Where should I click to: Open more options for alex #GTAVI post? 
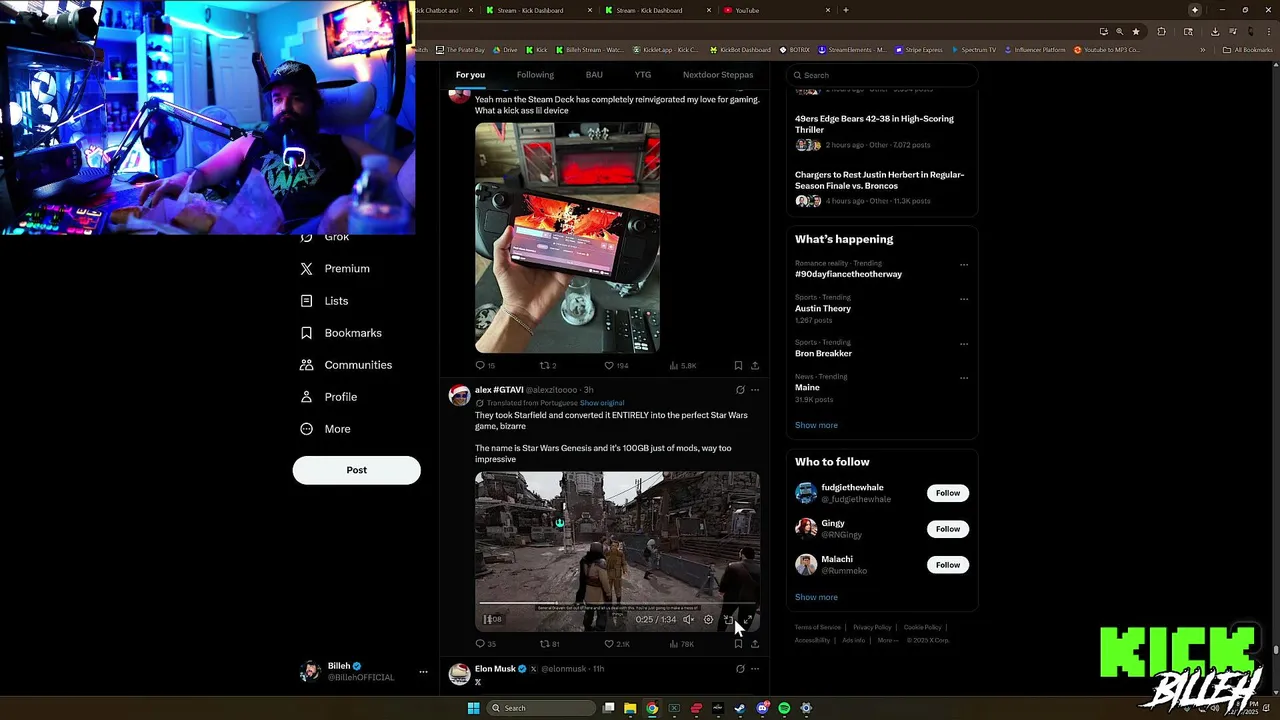tap(755, 390)
